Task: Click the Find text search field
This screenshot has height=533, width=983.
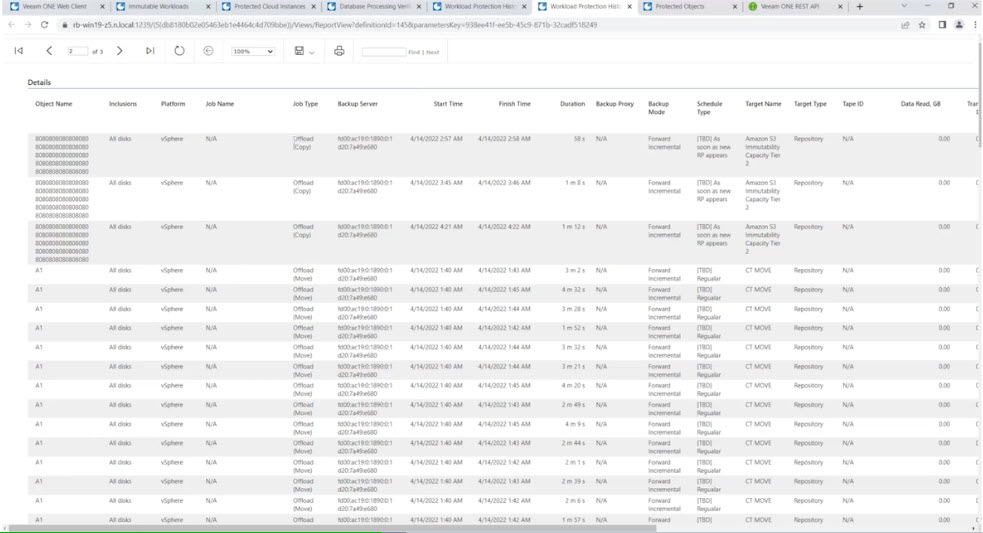Action: [384, 51]
